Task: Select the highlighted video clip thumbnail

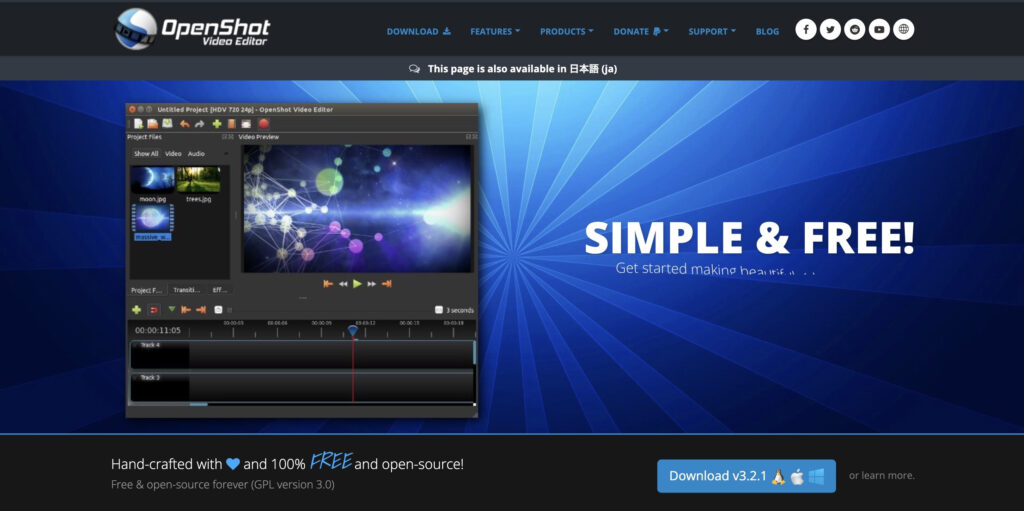Action: [x=153, y=218]
